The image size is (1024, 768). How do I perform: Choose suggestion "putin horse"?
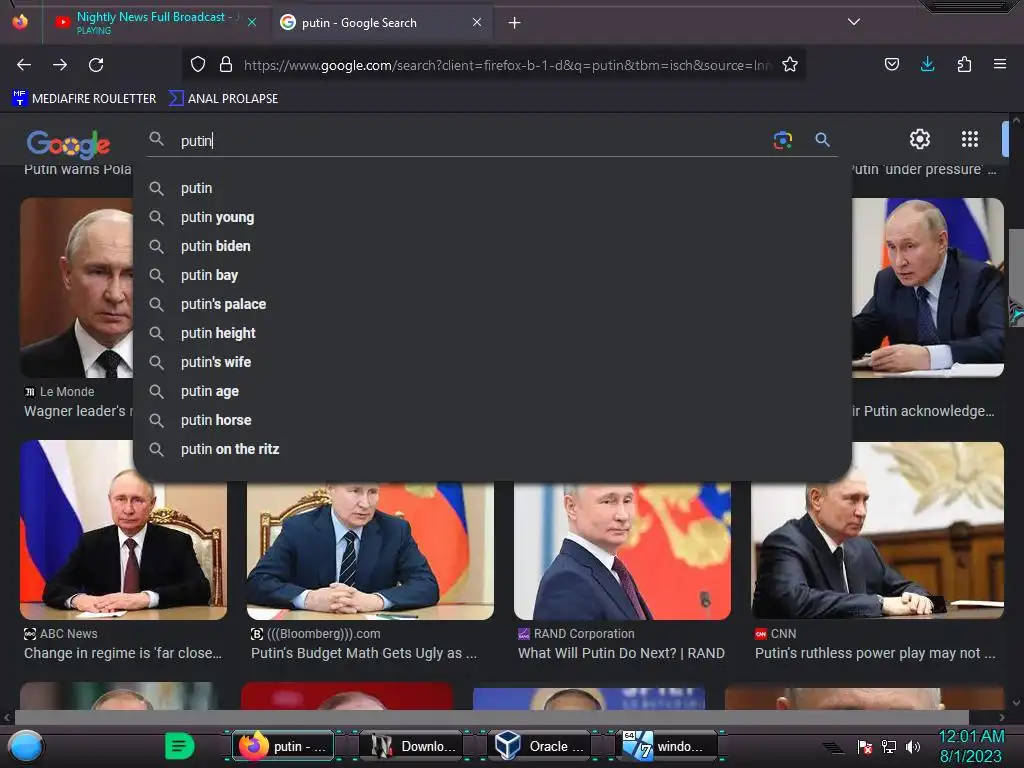click(x=492, y=420)
